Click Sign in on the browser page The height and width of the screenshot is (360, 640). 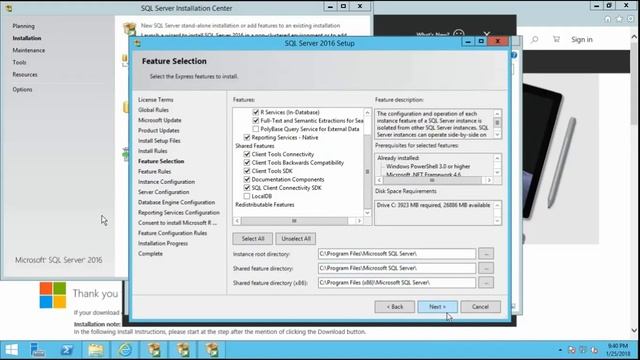[x=582, y=40]
